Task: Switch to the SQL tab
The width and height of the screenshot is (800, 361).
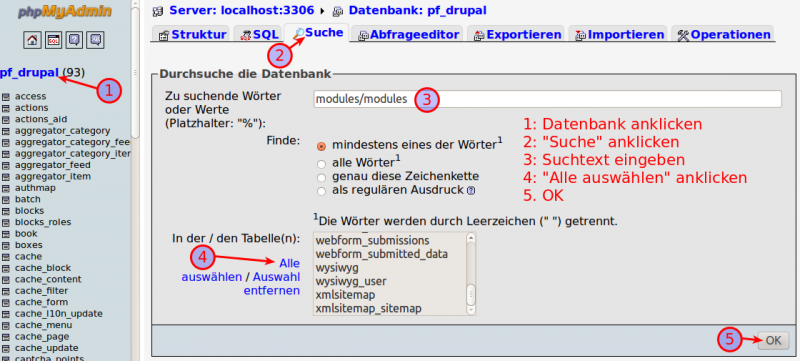Action: (x=259, y=34)
